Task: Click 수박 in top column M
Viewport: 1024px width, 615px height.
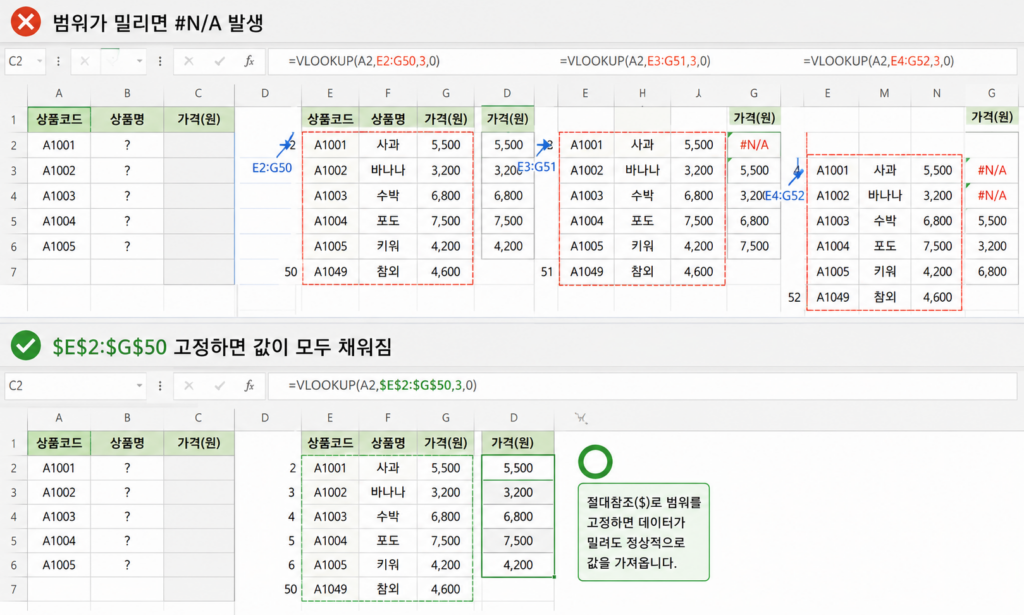Action: pos(884,221)
